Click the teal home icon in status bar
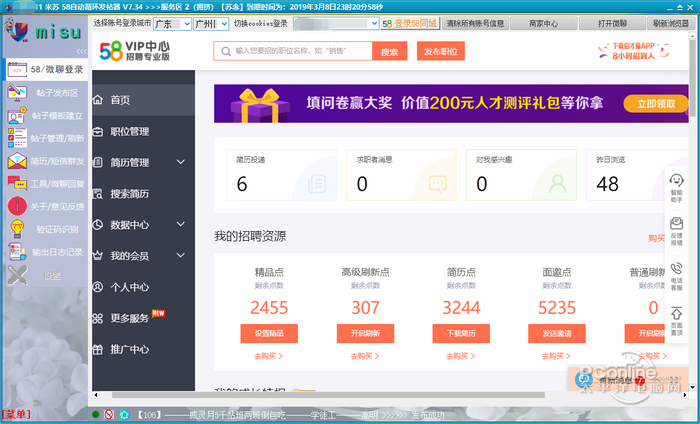 pyautogui.click(x=125, y=415)
